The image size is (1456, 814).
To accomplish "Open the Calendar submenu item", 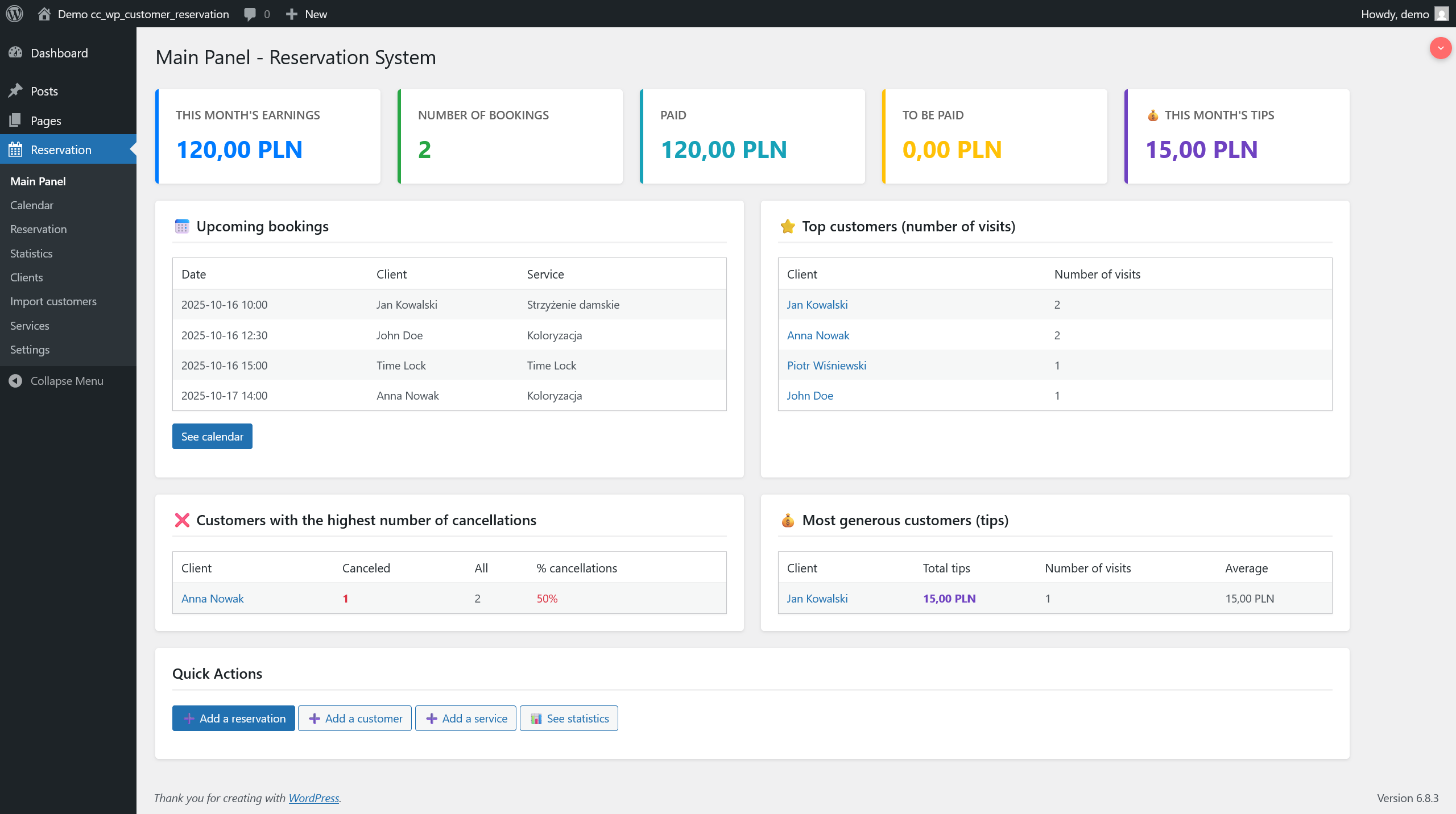I will 31,205.
